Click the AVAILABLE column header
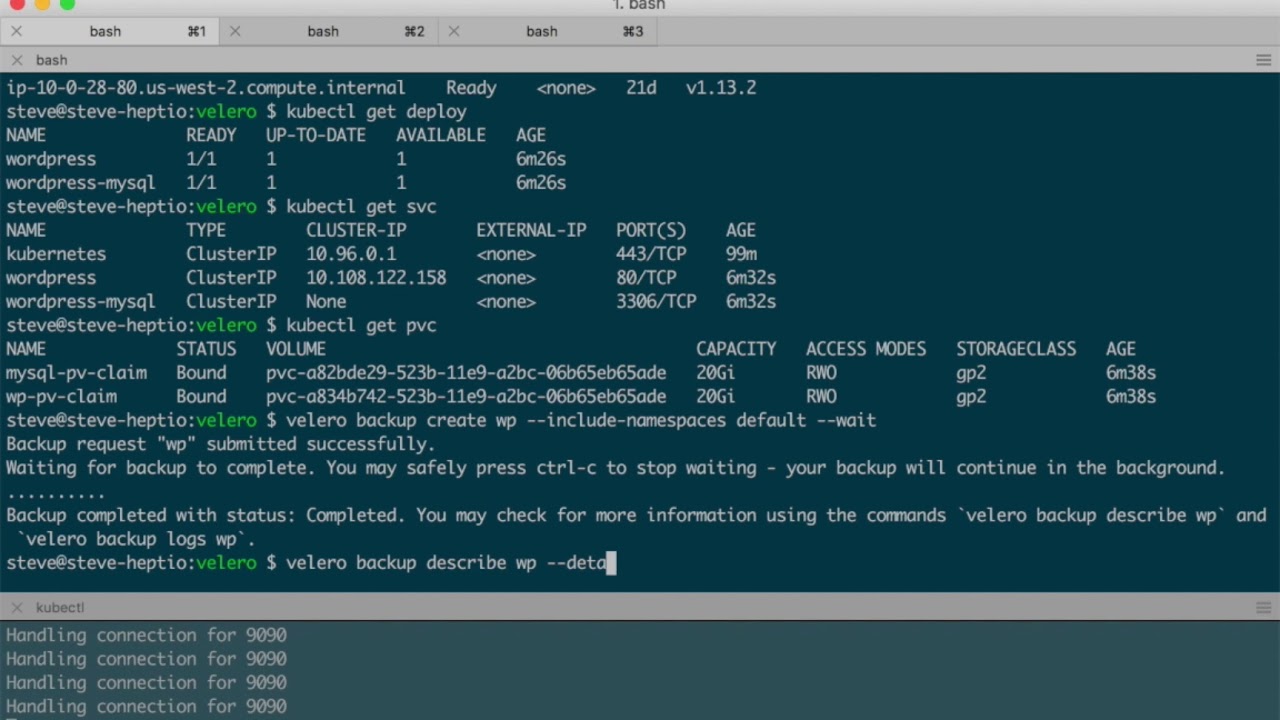This screenshot has width=1280, height=720. [x=441, y=135]
